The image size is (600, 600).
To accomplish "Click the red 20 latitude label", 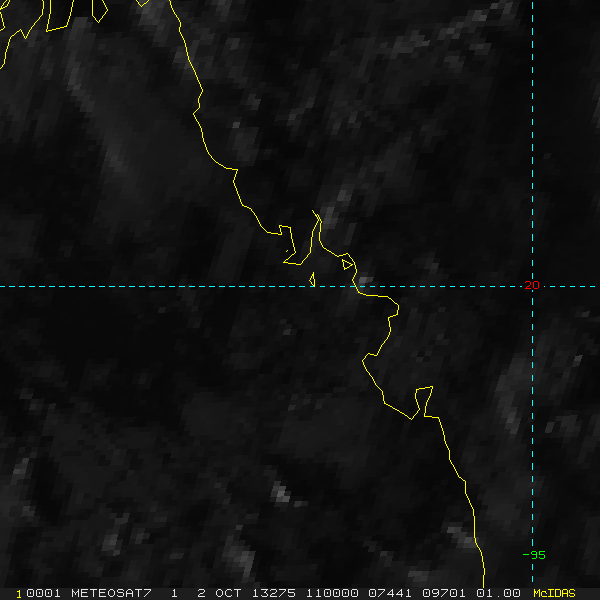I will click(x=532, y=285).
